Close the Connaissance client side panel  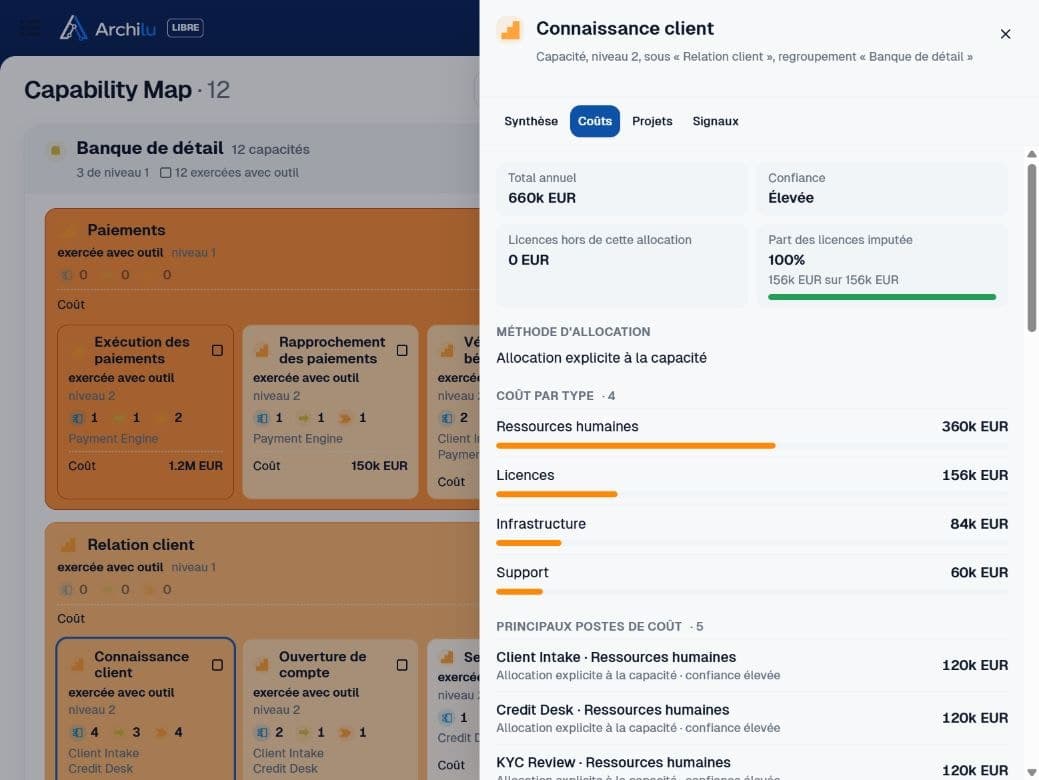(x=1005, y=34)
